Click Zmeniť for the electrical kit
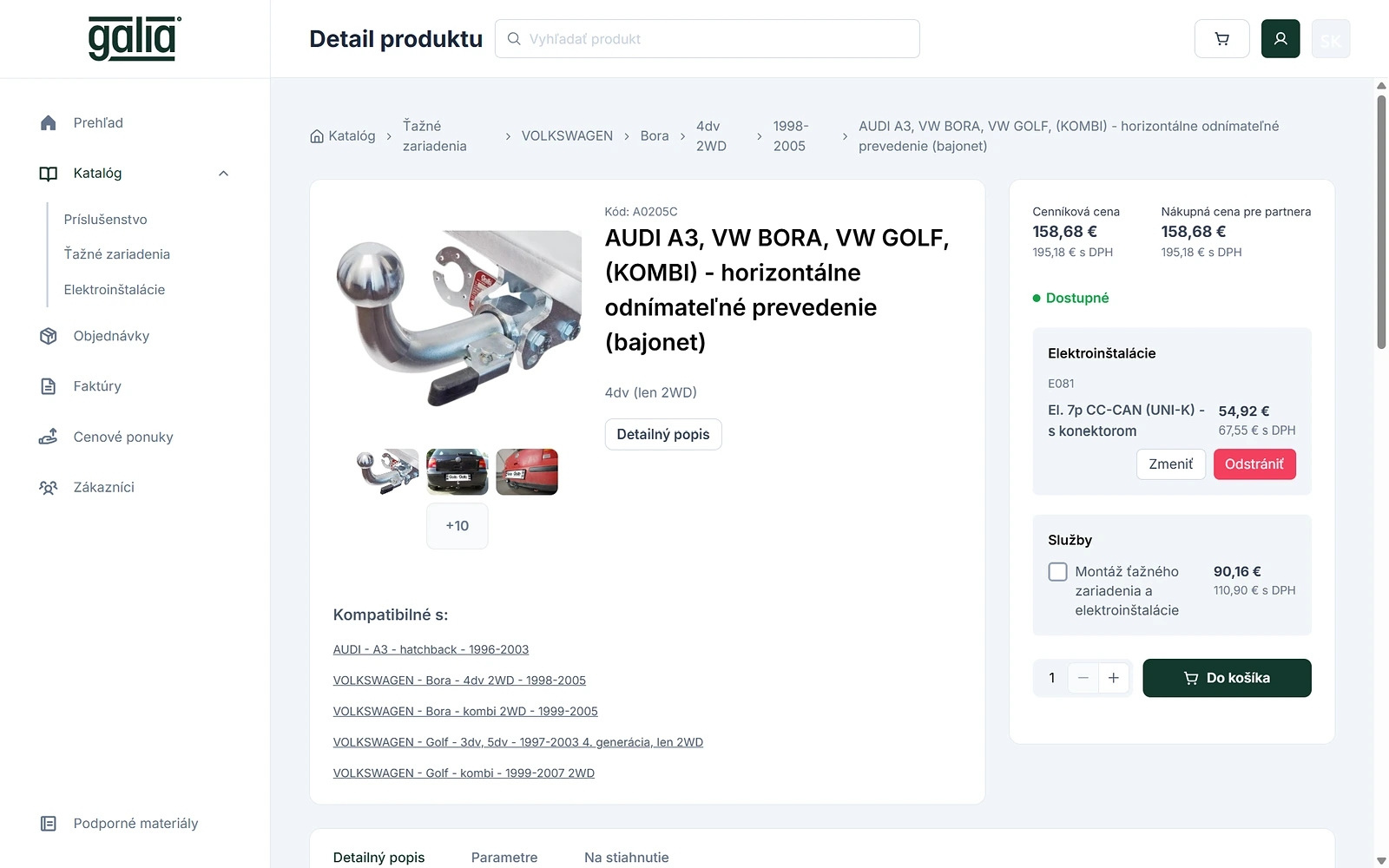The height and width of the screenshot is (868, 1389). [x=1171, y=464]
